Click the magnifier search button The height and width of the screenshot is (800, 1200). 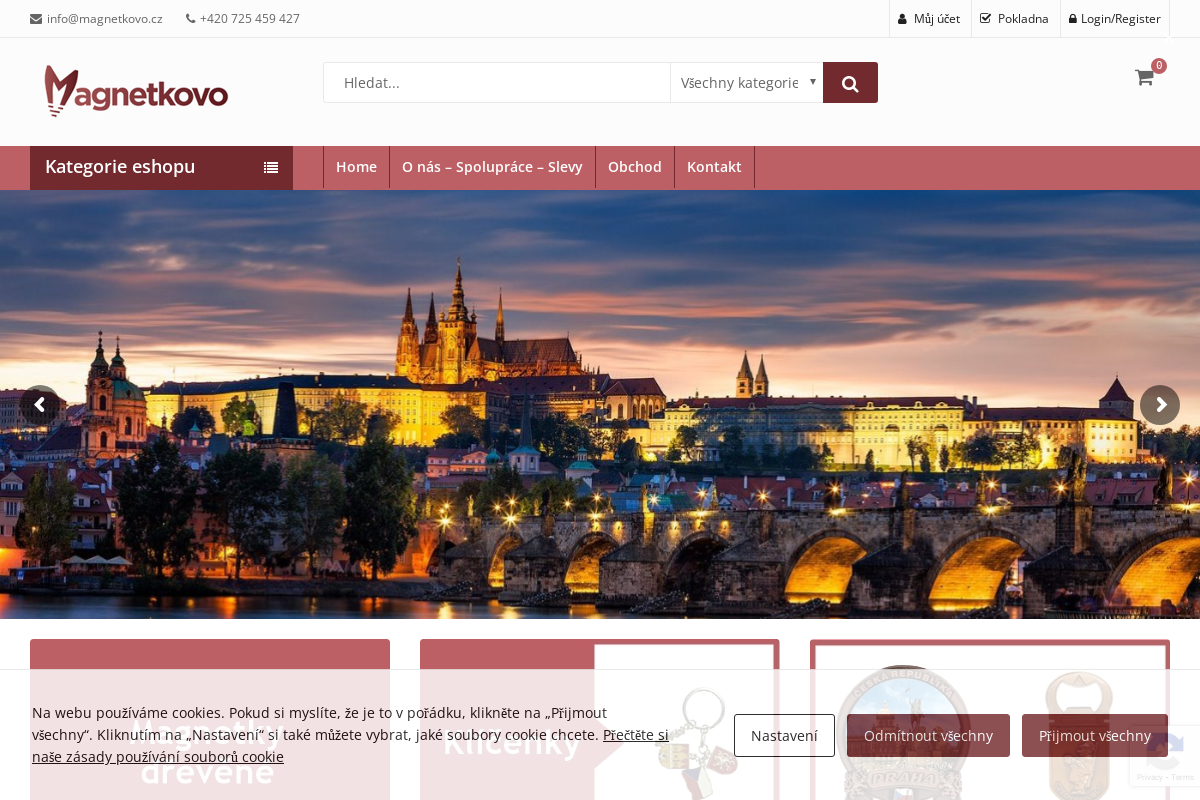(850, 83)
